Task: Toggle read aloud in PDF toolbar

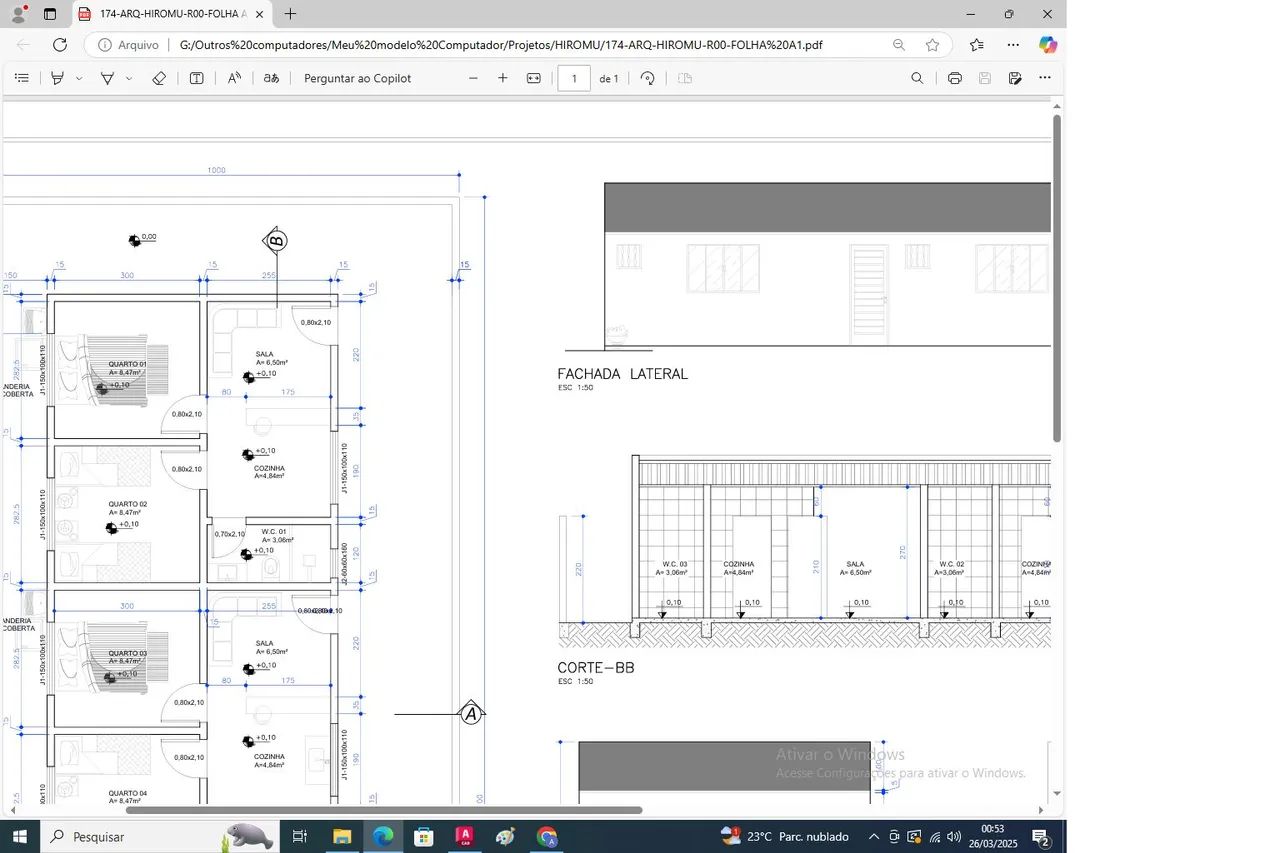Action: (234, 78)
